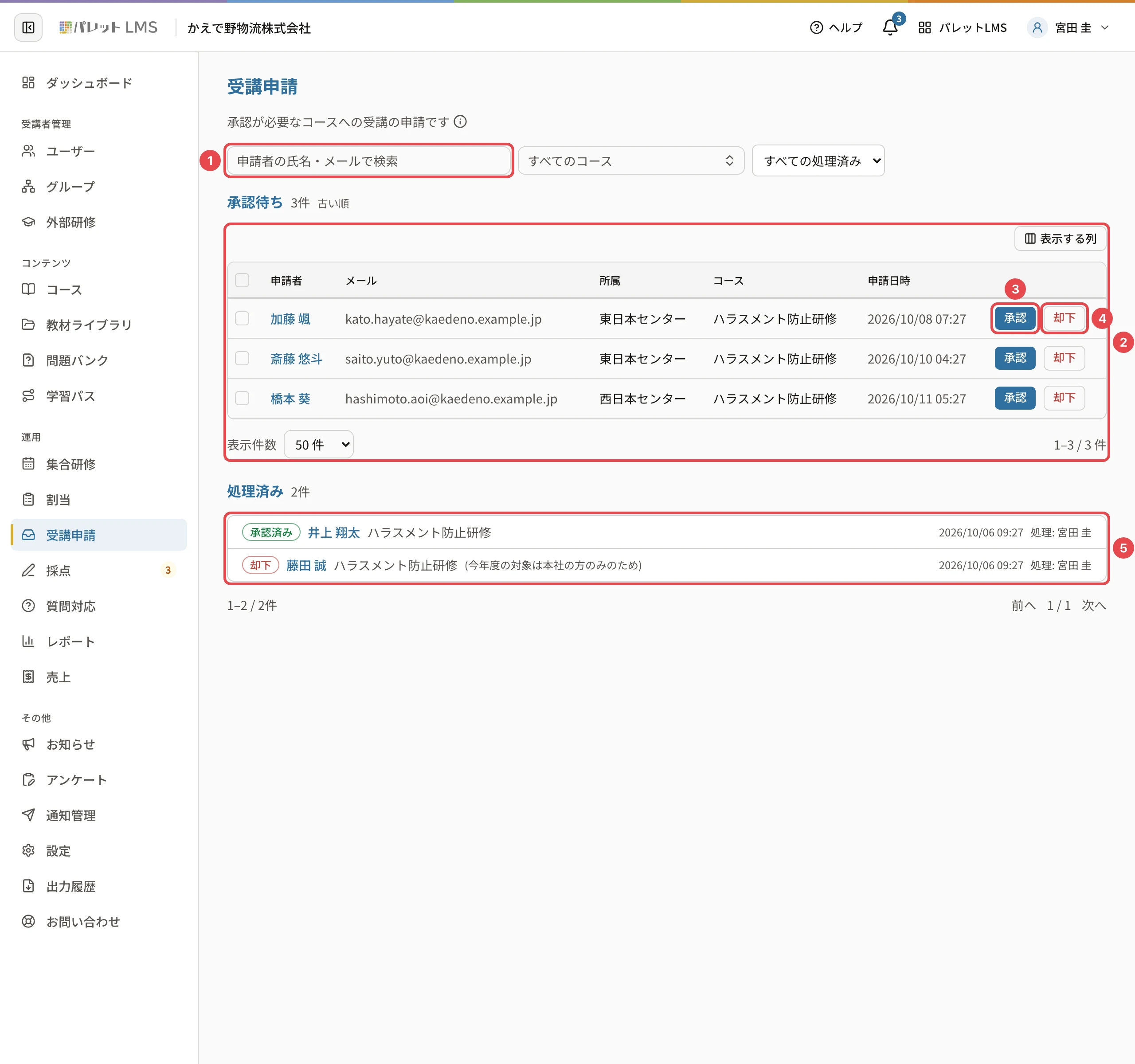The width and height of the screenshot is (1135, 1064).
Task: Click the パレットLMS apps grid icon
Action: click(924, 27)
